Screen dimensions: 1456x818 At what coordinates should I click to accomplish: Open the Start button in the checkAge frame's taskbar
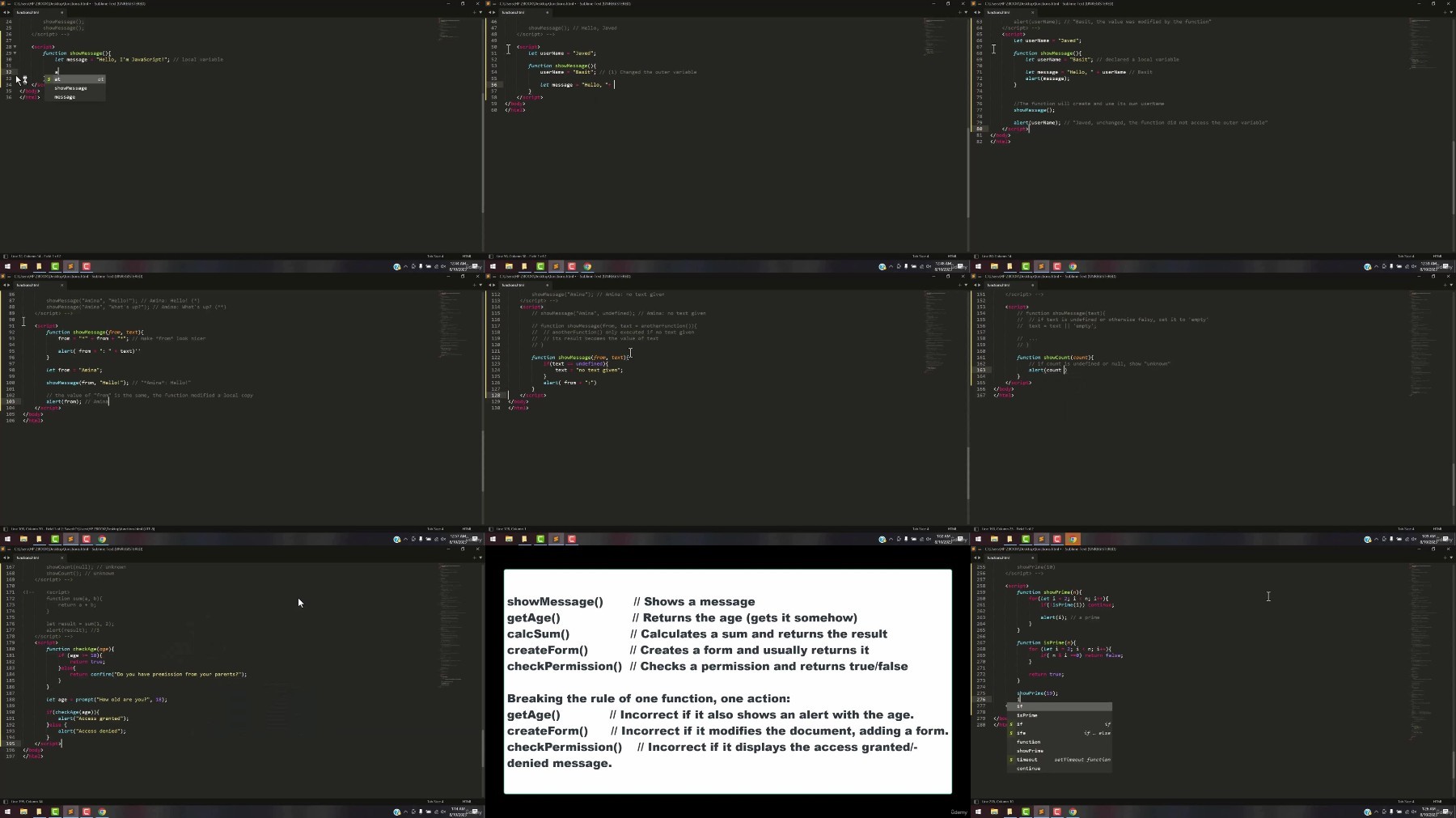[x=7, y=812]
